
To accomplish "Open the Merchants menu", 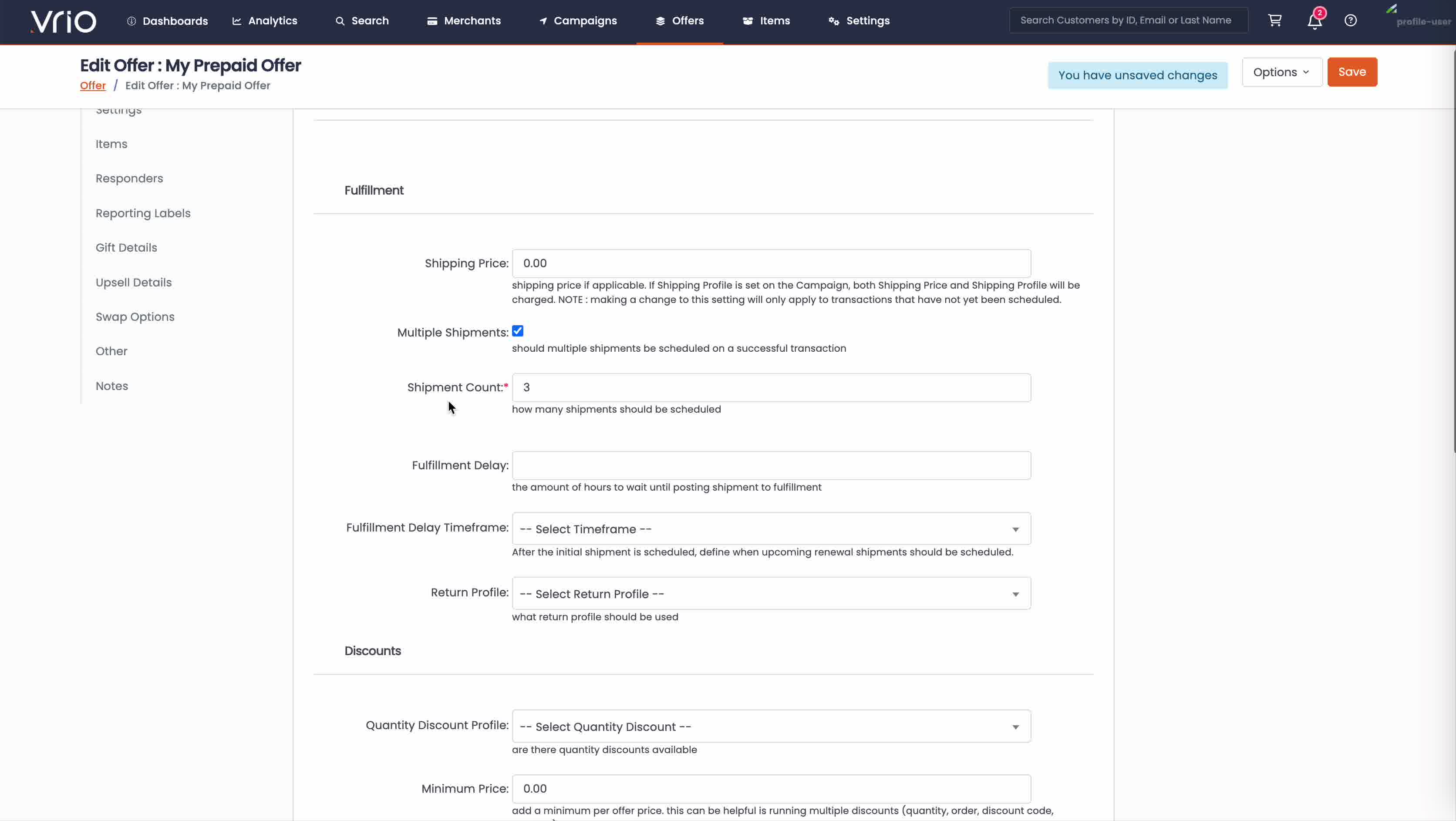I will click(x=464, y=21).
